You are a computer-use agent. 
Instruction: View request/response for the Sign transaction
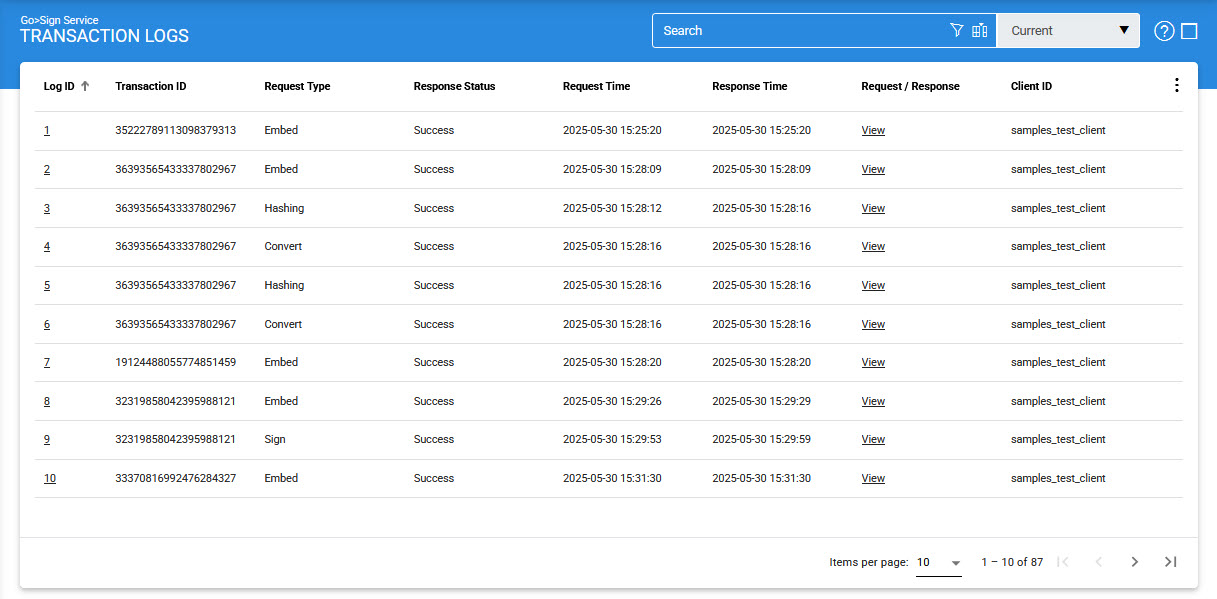[x=873, y=440]
